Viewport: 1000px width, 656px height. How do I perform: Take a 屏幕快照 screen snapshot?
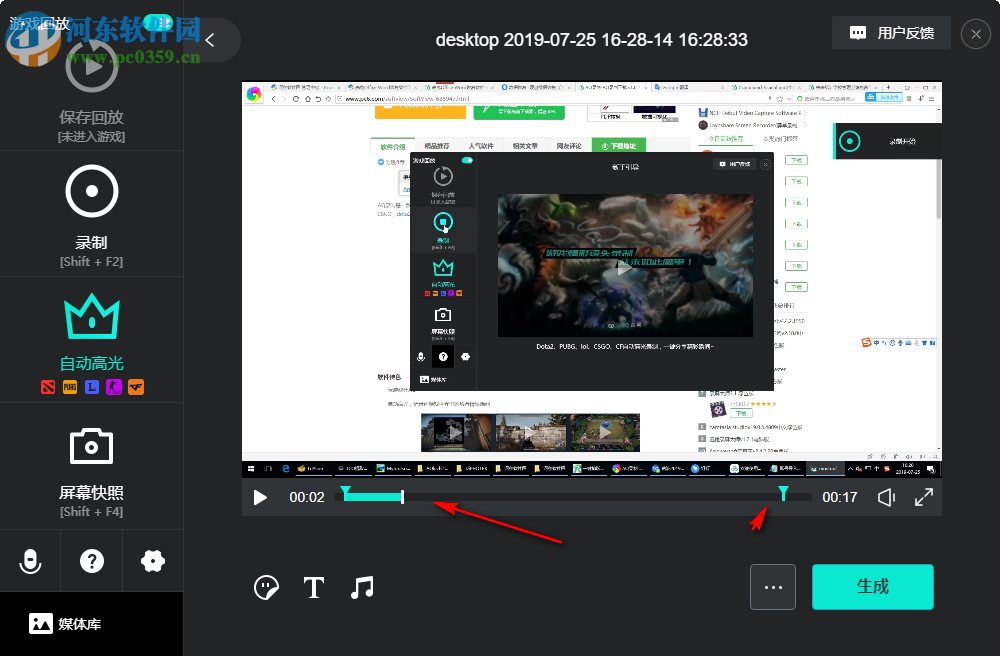pyautogui.click(x=91, y=446)
